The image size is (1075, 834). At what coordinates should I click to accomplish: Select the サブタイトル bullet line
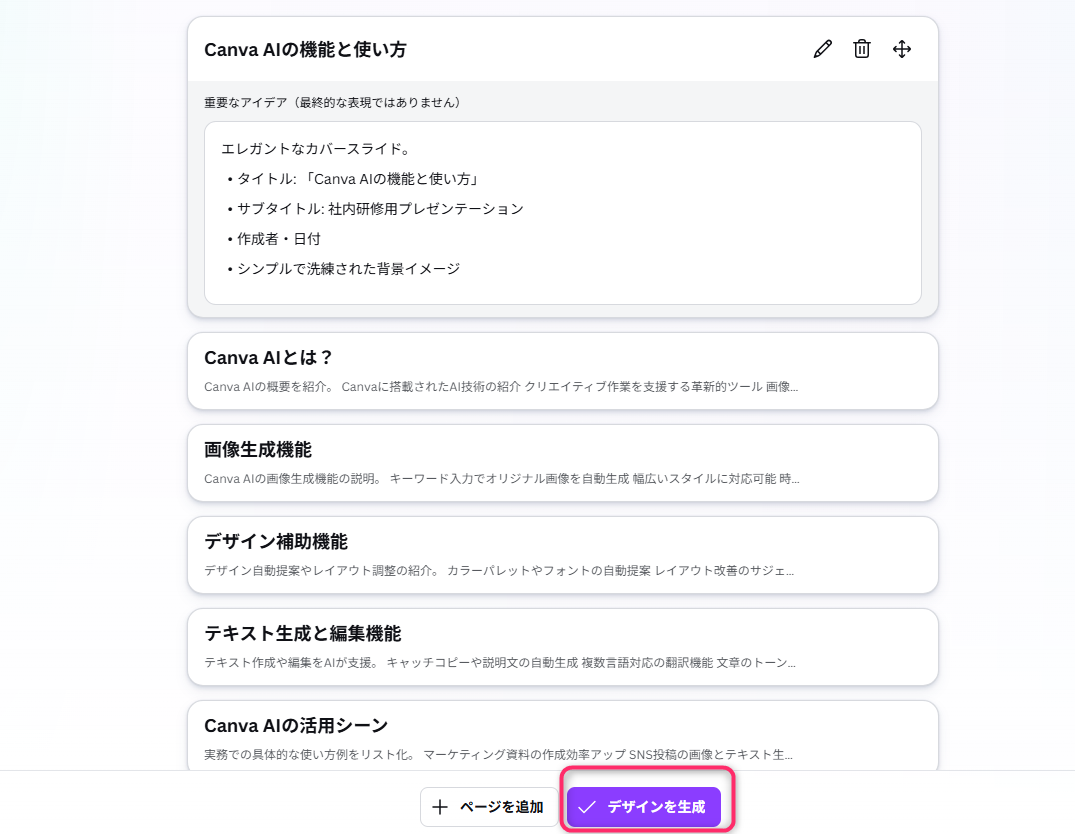[374, 208]
